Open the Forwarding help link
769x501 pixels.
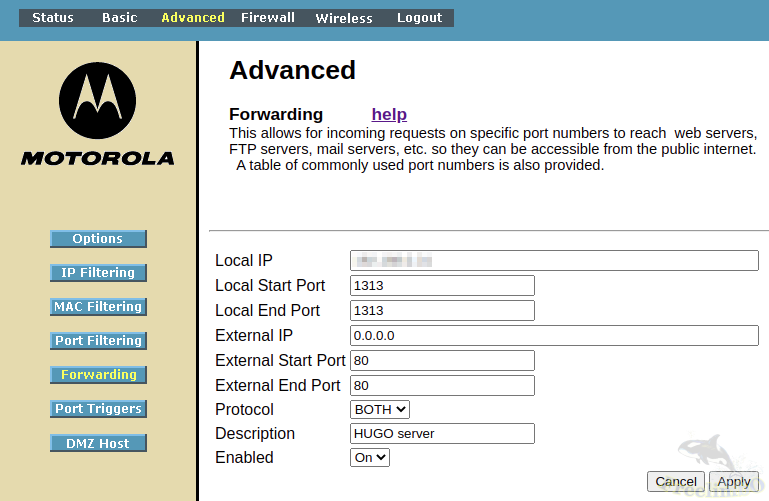(389, 114)
